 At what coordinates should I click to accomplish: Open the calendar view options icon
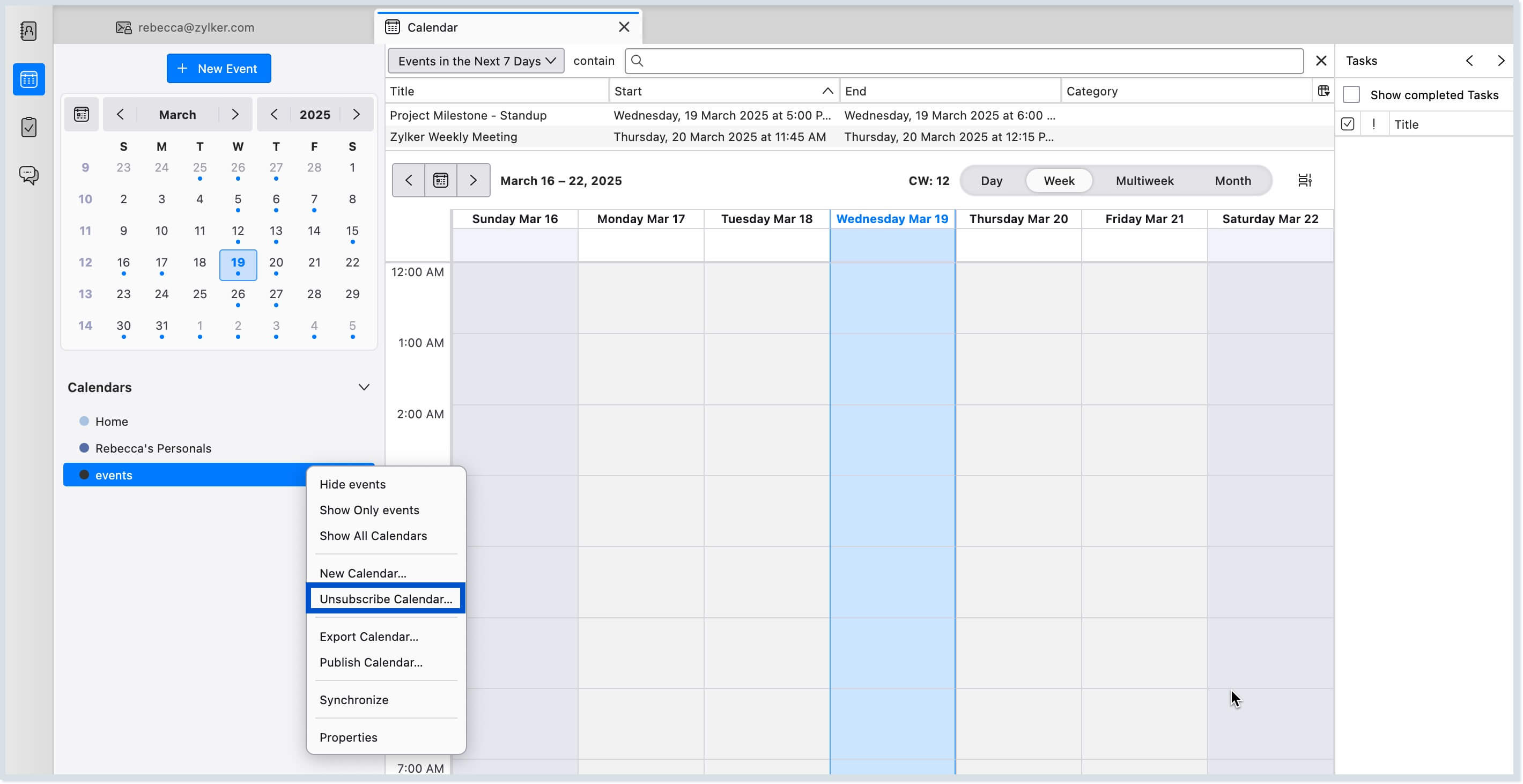pyautogui.click(x=1305, y=180)
